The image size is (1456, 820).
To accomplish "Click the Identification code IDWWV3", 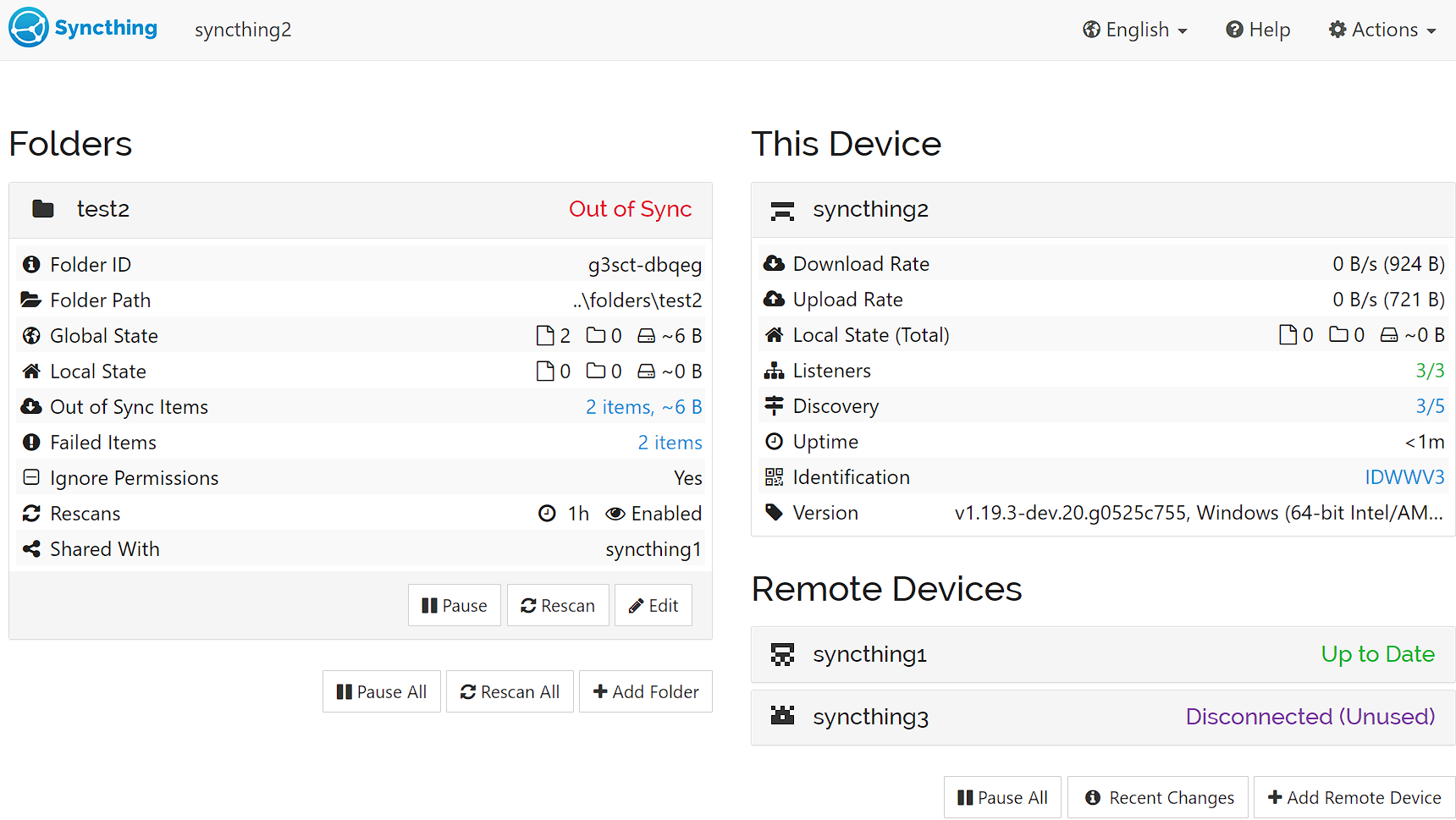I will (x=1404, y=476).
